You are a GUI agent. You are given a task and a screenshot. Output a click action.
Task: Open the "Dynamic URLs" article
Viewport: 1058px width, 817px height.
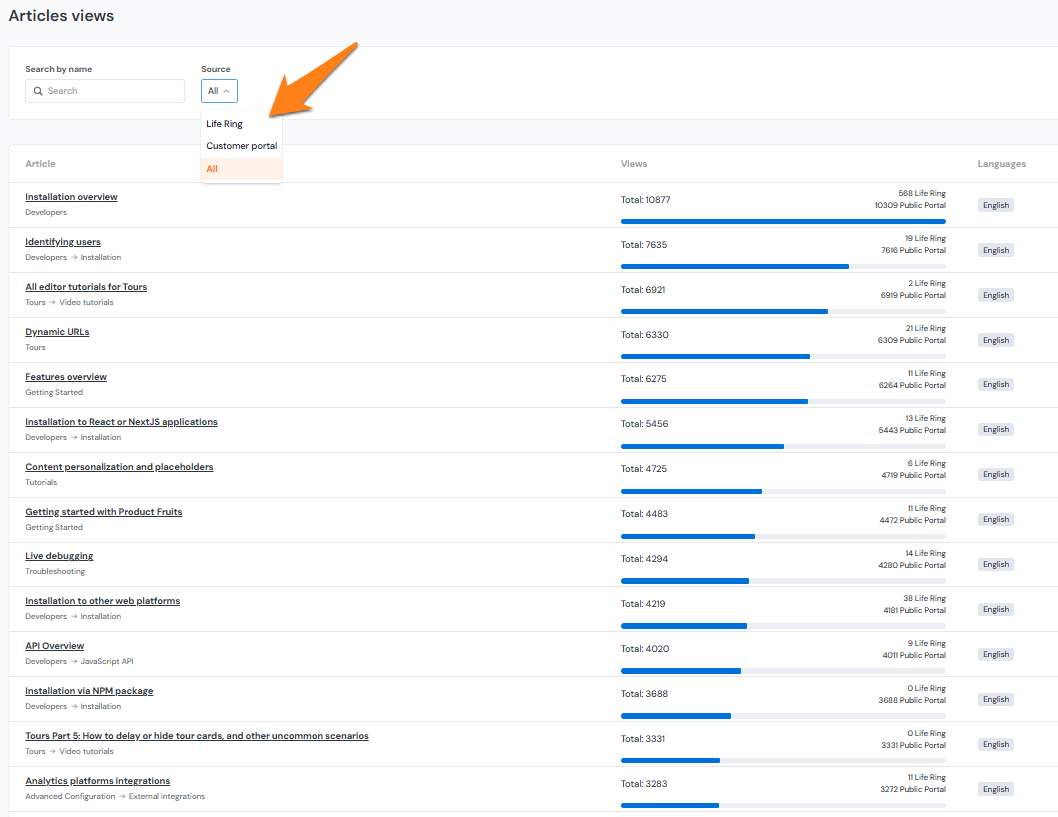[x=57, y=331]
